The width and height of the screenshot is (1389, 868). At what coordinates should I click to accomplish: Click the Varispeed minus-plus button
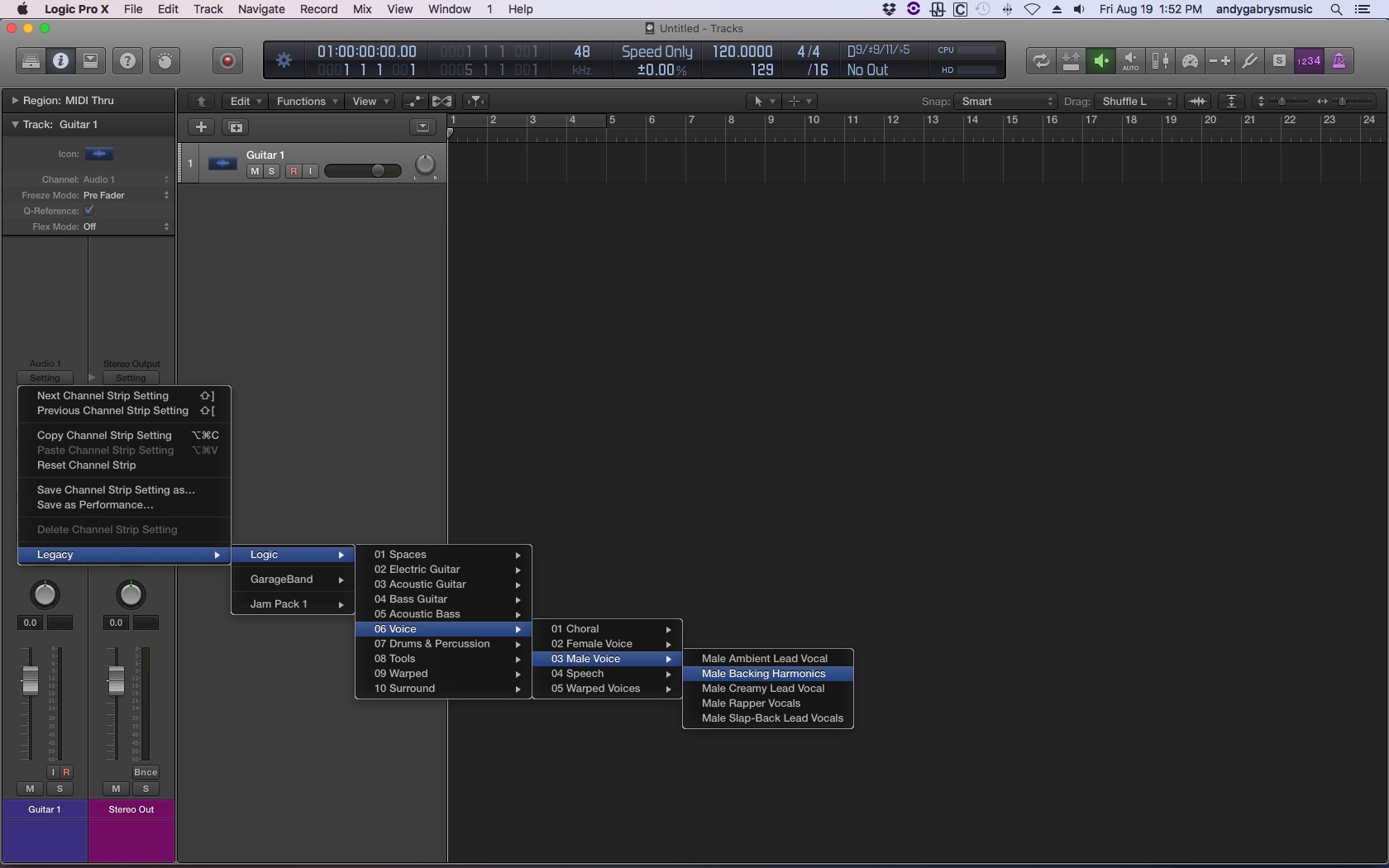[1220, 60]
